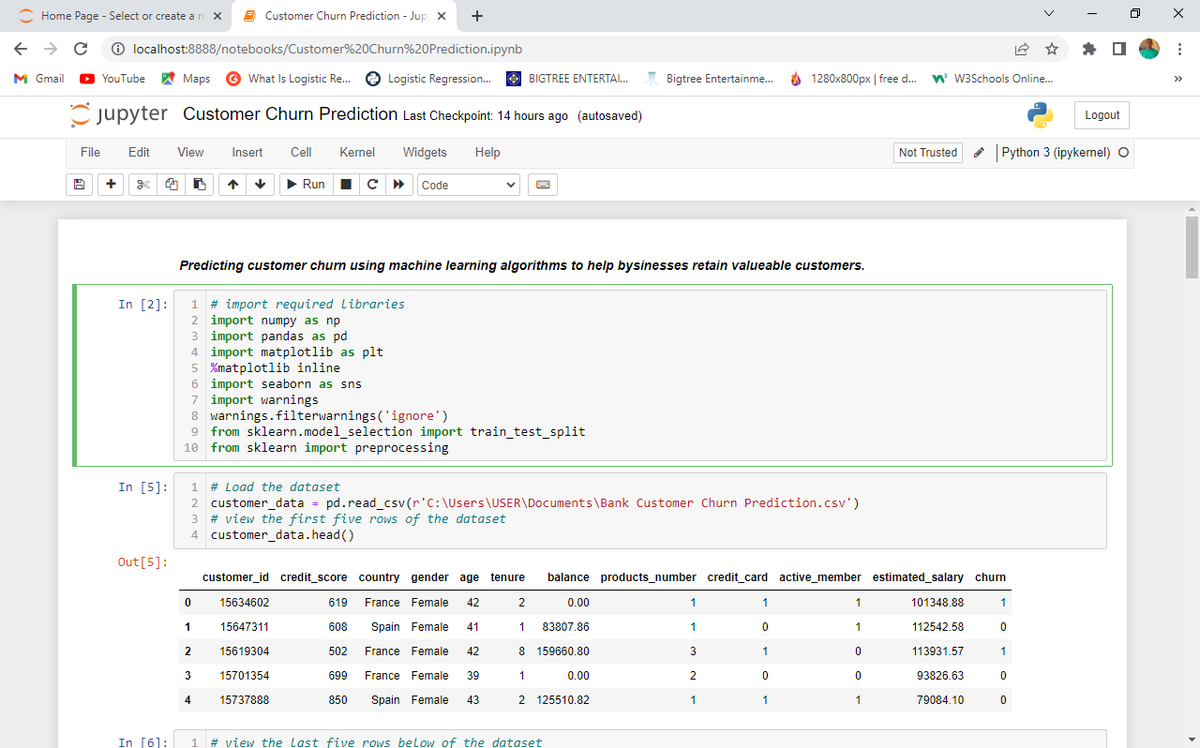Go back in browser history
Screen dimensions: 1200x748
[x=22, y=49]
